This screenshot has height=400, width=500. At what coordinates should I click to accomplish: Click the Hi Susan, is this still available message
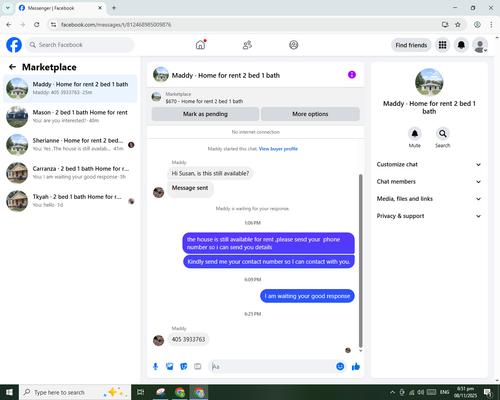click(210, 173)
